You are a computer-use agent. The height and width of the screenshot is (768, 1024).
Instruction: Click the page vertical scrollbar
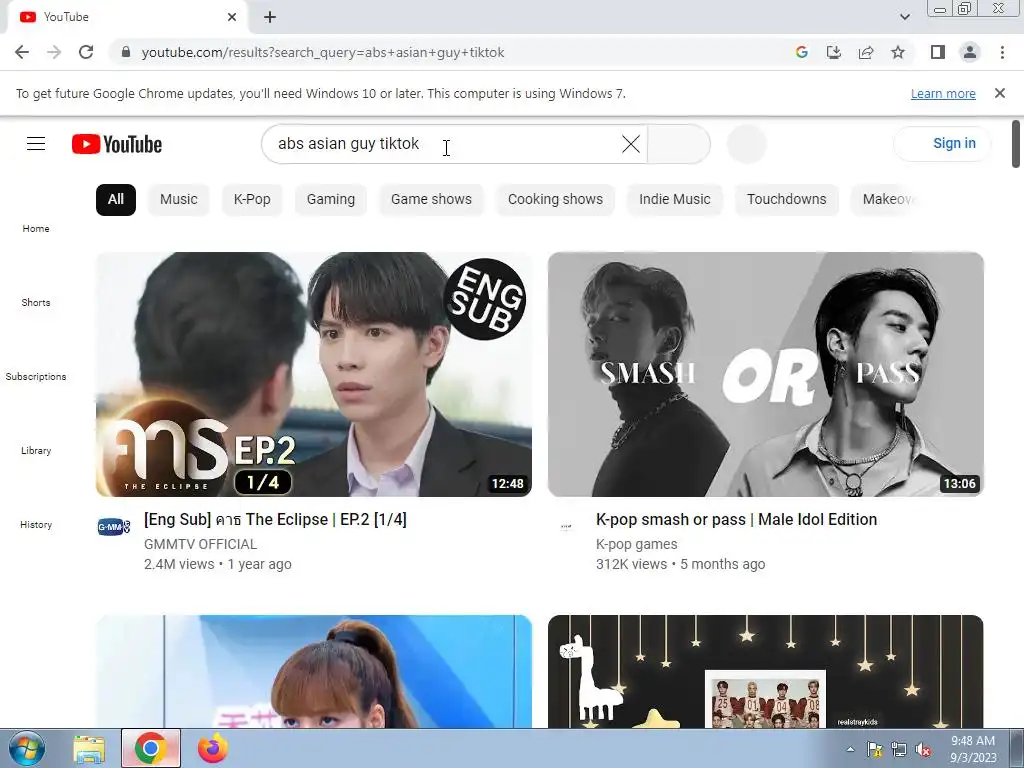[x=1017, y=144]
